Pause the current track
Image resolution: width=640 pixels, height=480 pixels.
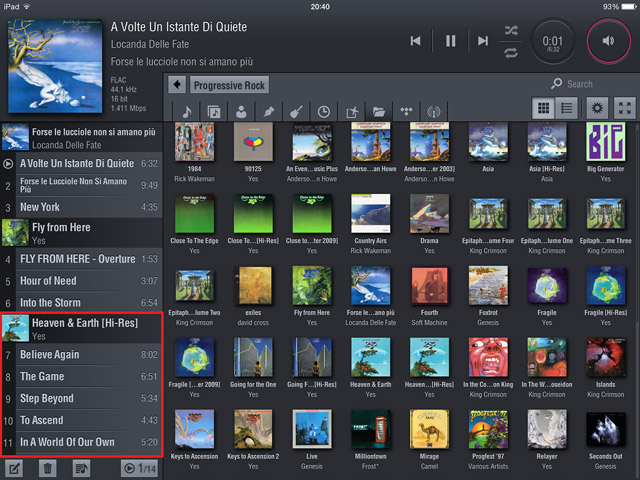tap(450, 40)
